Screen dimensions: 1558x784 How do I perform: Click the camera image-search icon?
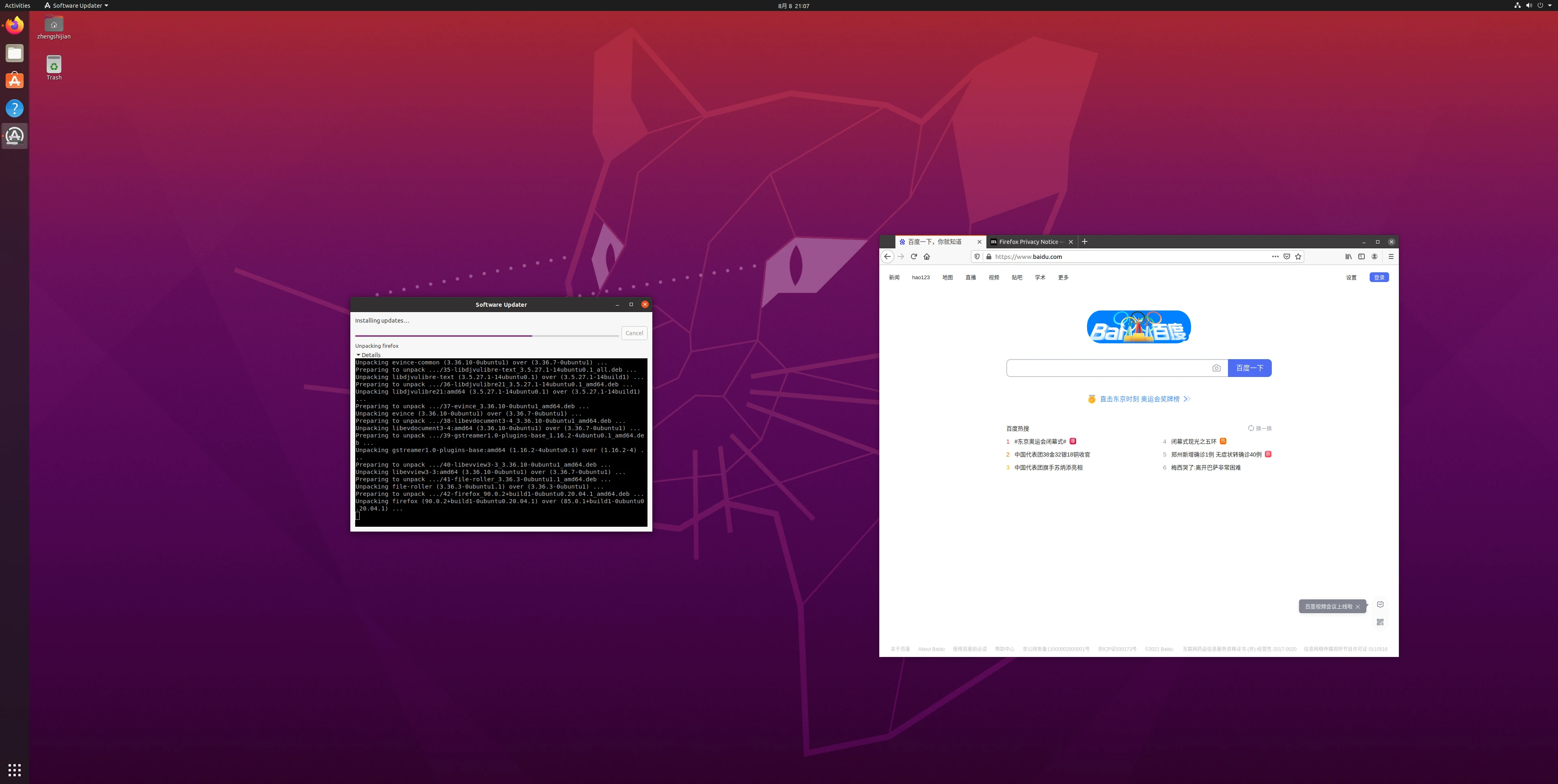[x=1216, y=368]
